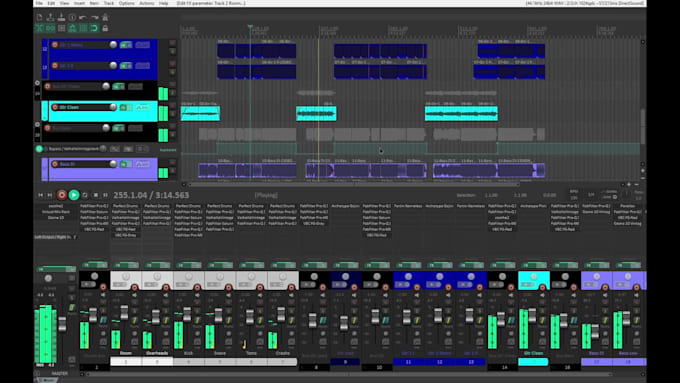Click the Redo arrow icon

(94, 17)
